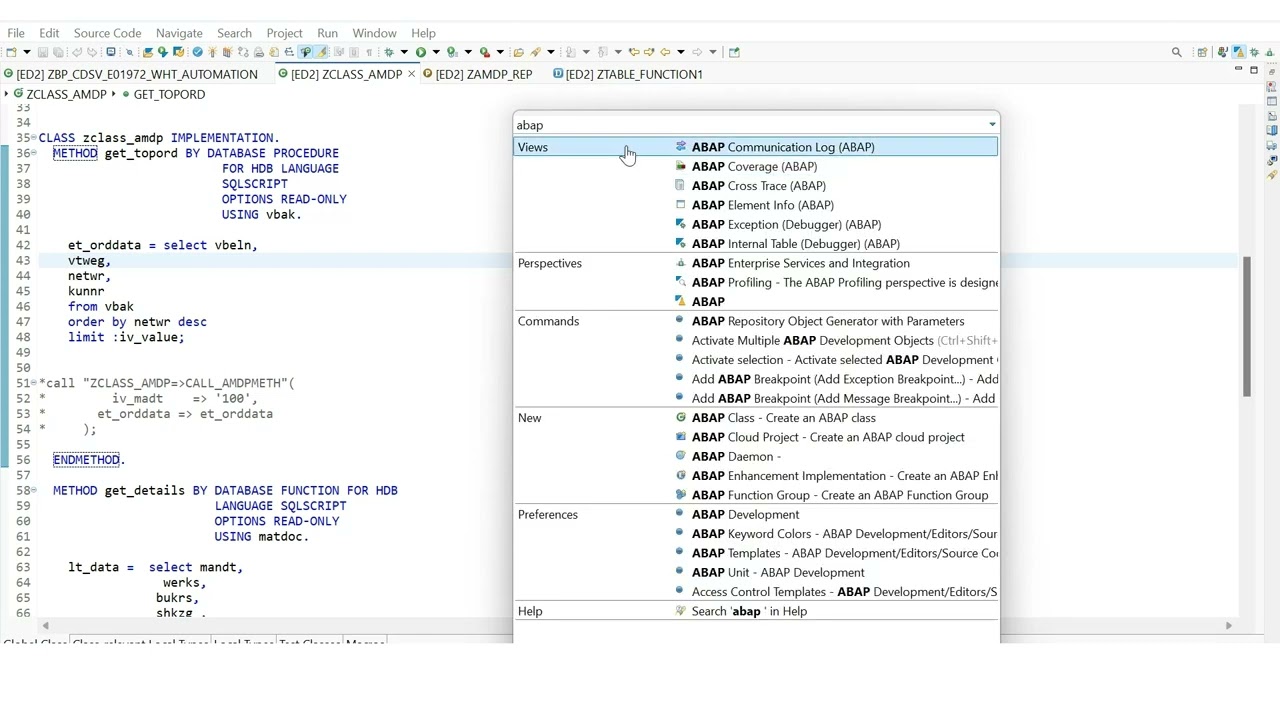Click the ZCLASS_AMDP class icon in breadcrumb
The height and width of the screenshot is (720, 1280).
tap(19, 94)
